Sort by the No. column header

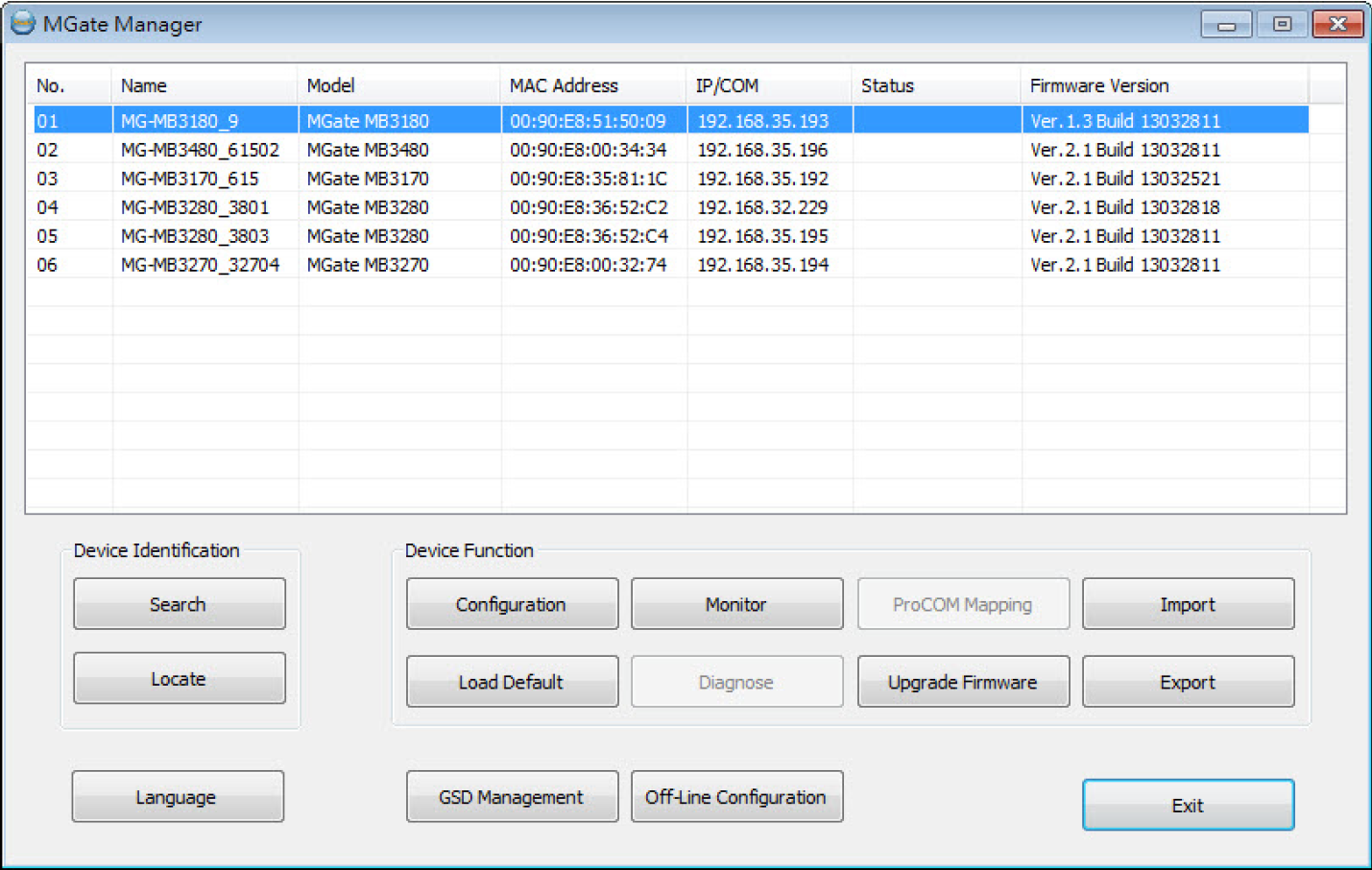click(69, 85)
